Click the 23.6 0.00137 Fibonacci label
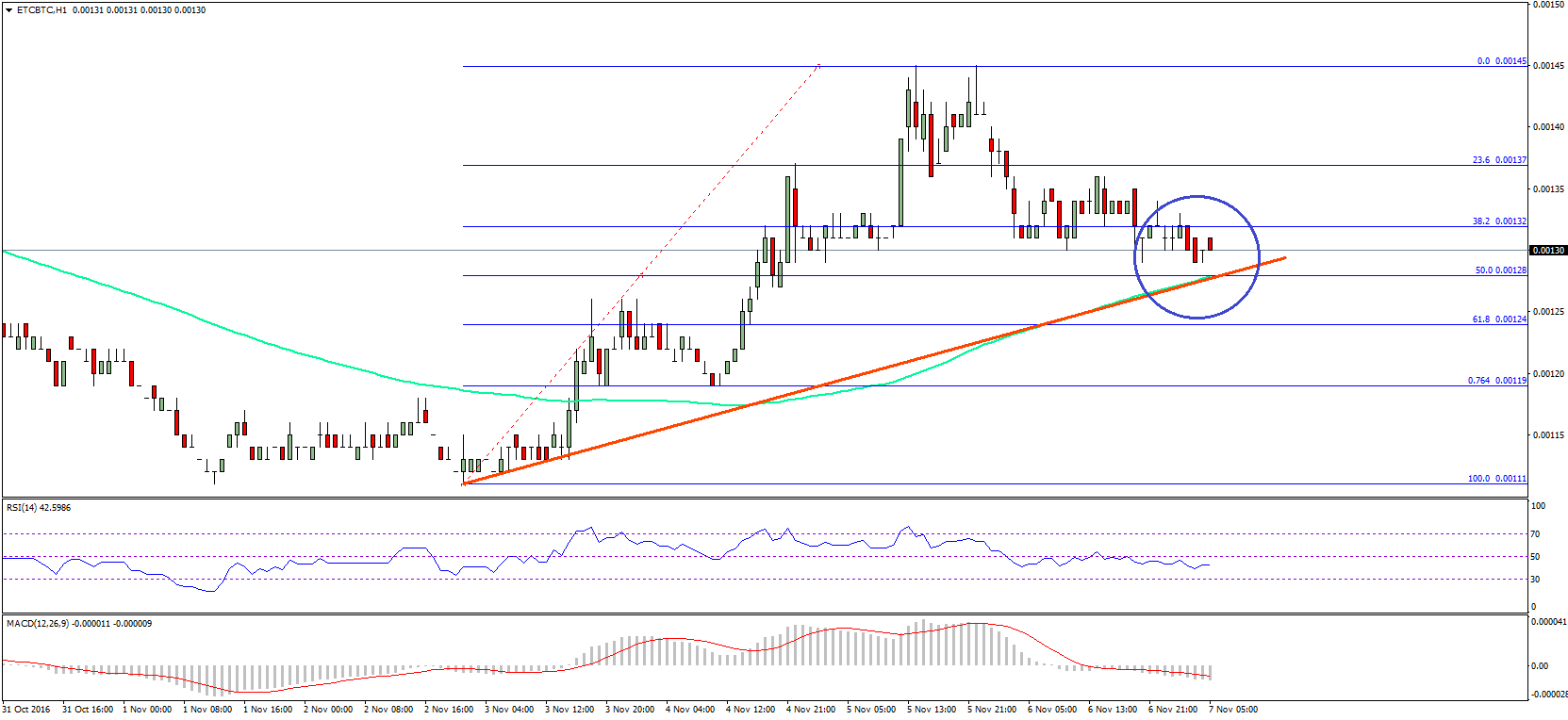Viewport: 1568px width, 720px height. (x=1499, y=160)
